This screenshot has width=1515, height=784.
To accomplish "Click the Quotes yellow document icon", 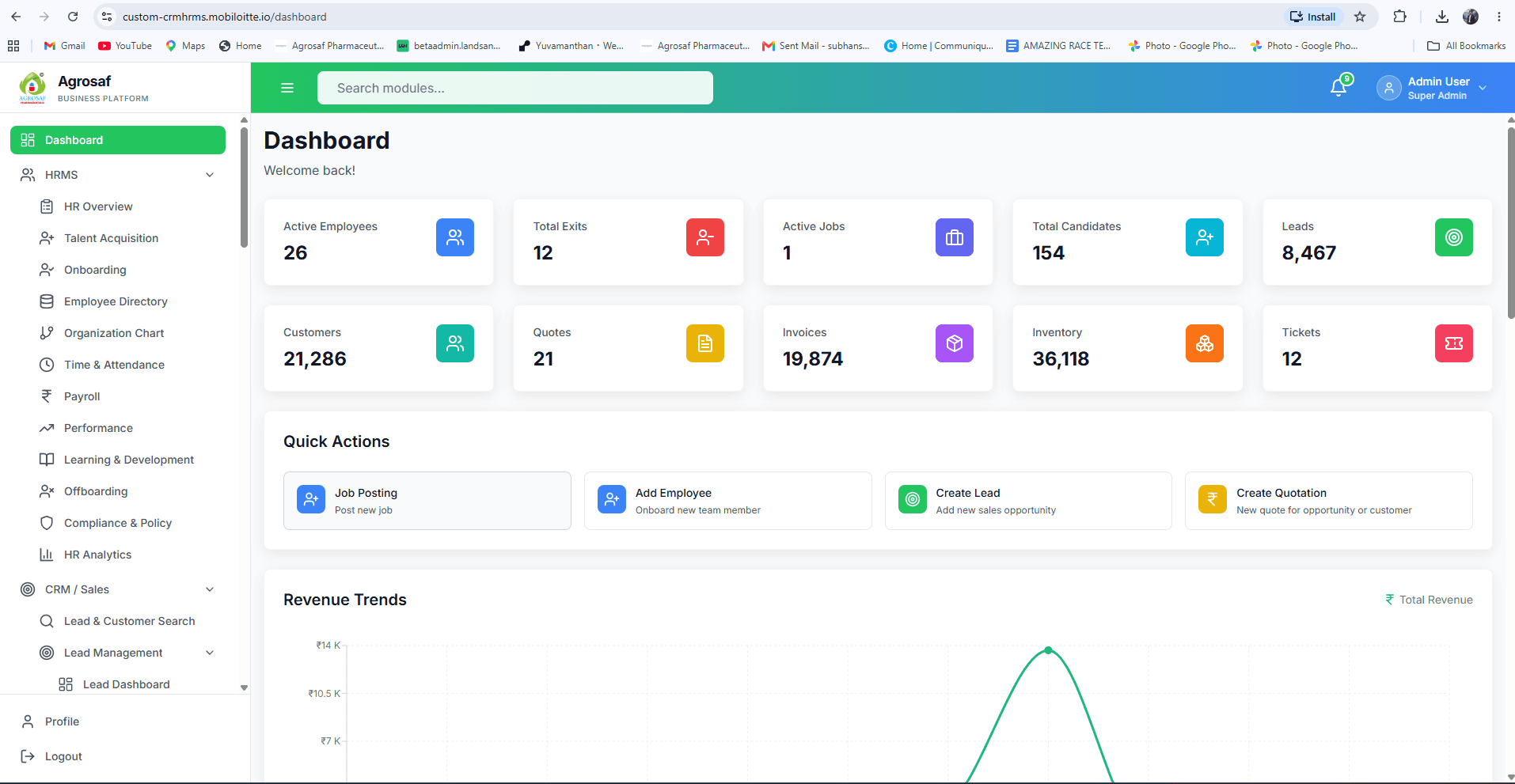I will tap(704, 343).
